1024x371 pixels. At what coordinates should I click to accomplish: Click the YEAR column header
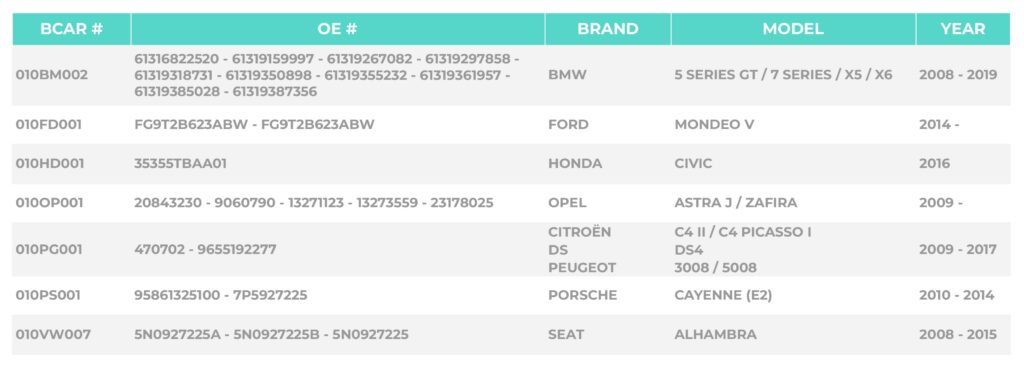point(963,29)
